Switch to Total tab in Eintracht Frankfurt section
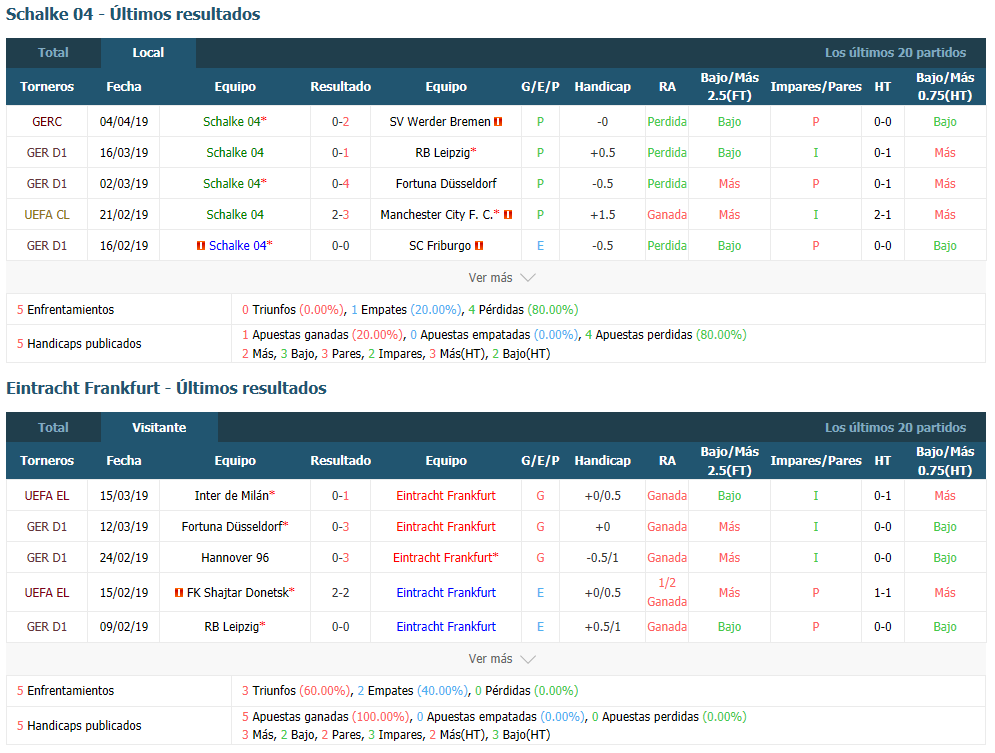 pos(53,428)
